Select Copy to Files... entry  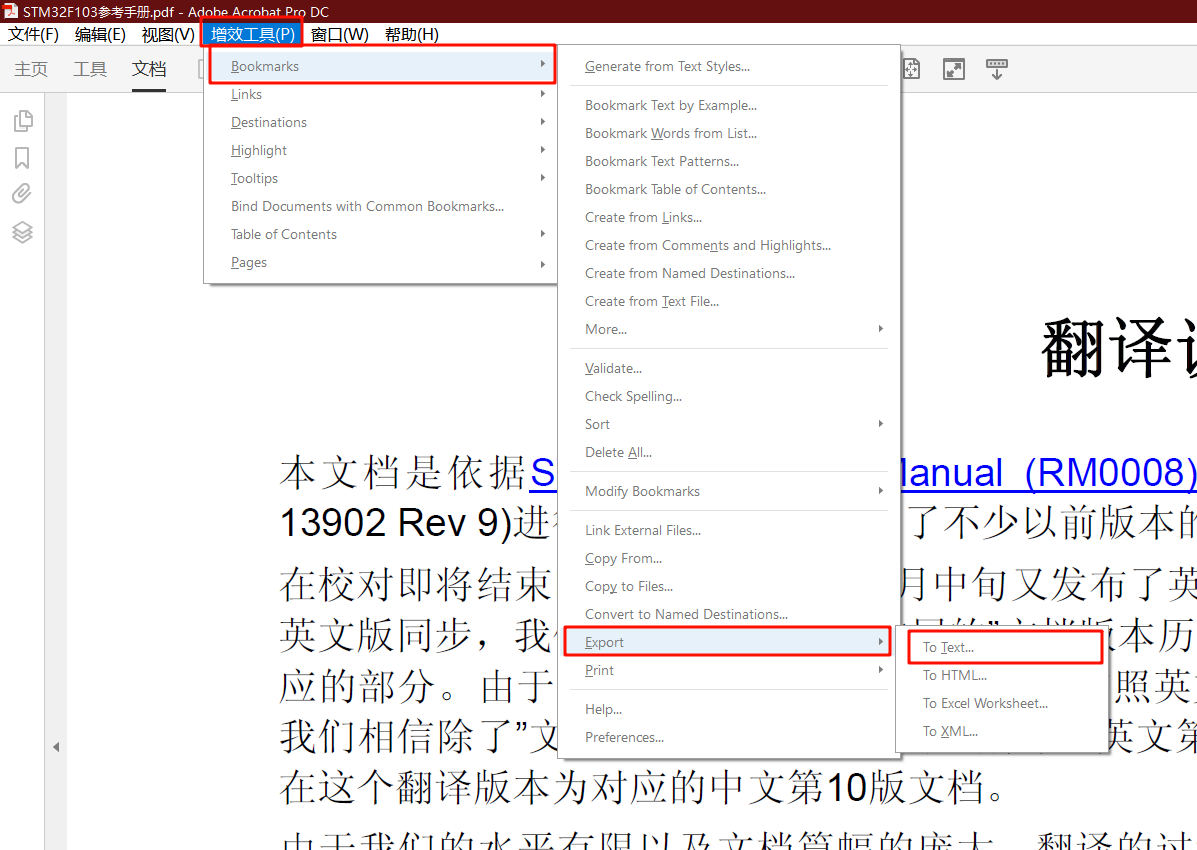[x=729, y=587]
